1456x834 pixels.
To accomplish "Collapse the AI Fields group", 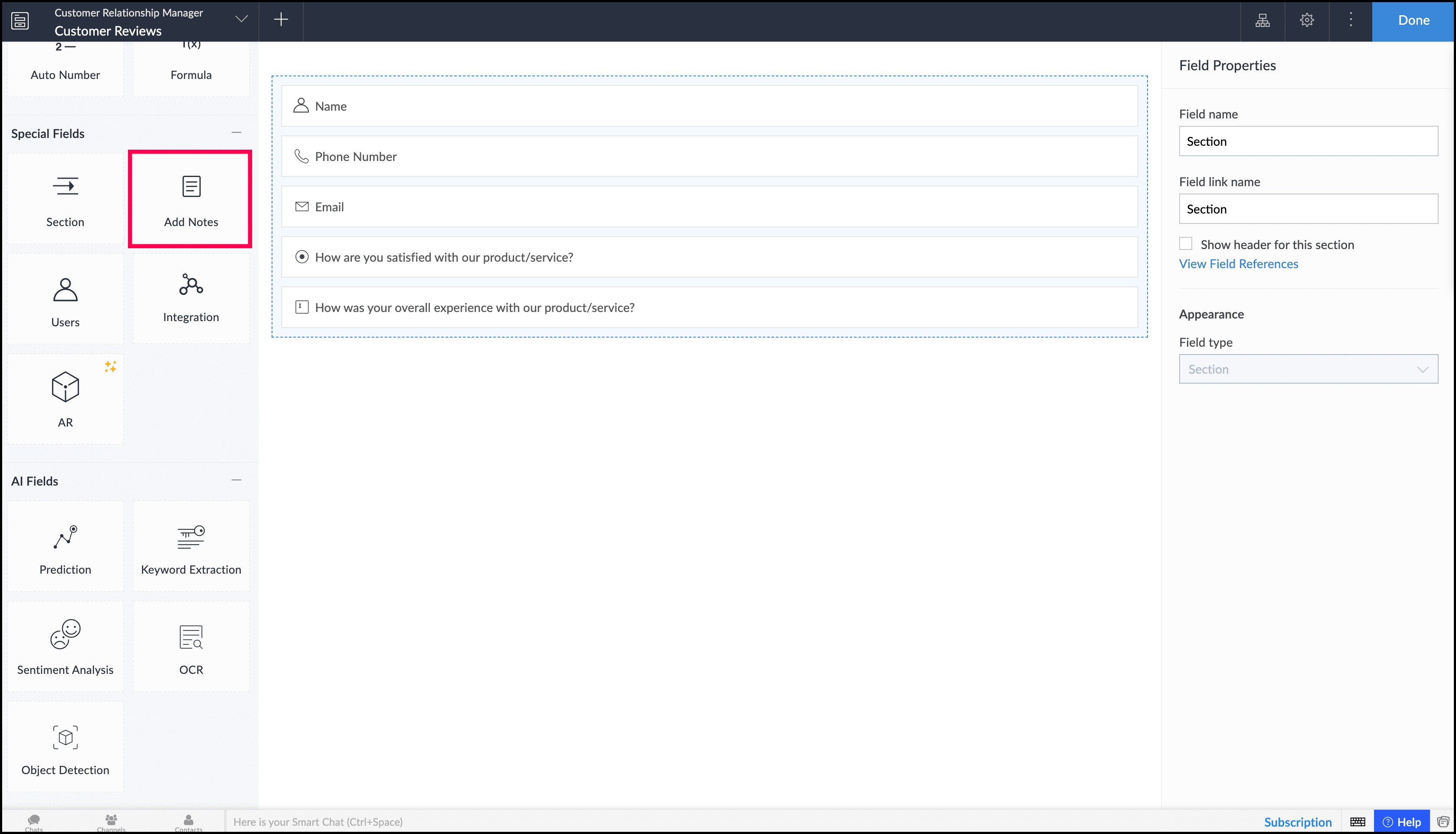I will coord(236,480).
